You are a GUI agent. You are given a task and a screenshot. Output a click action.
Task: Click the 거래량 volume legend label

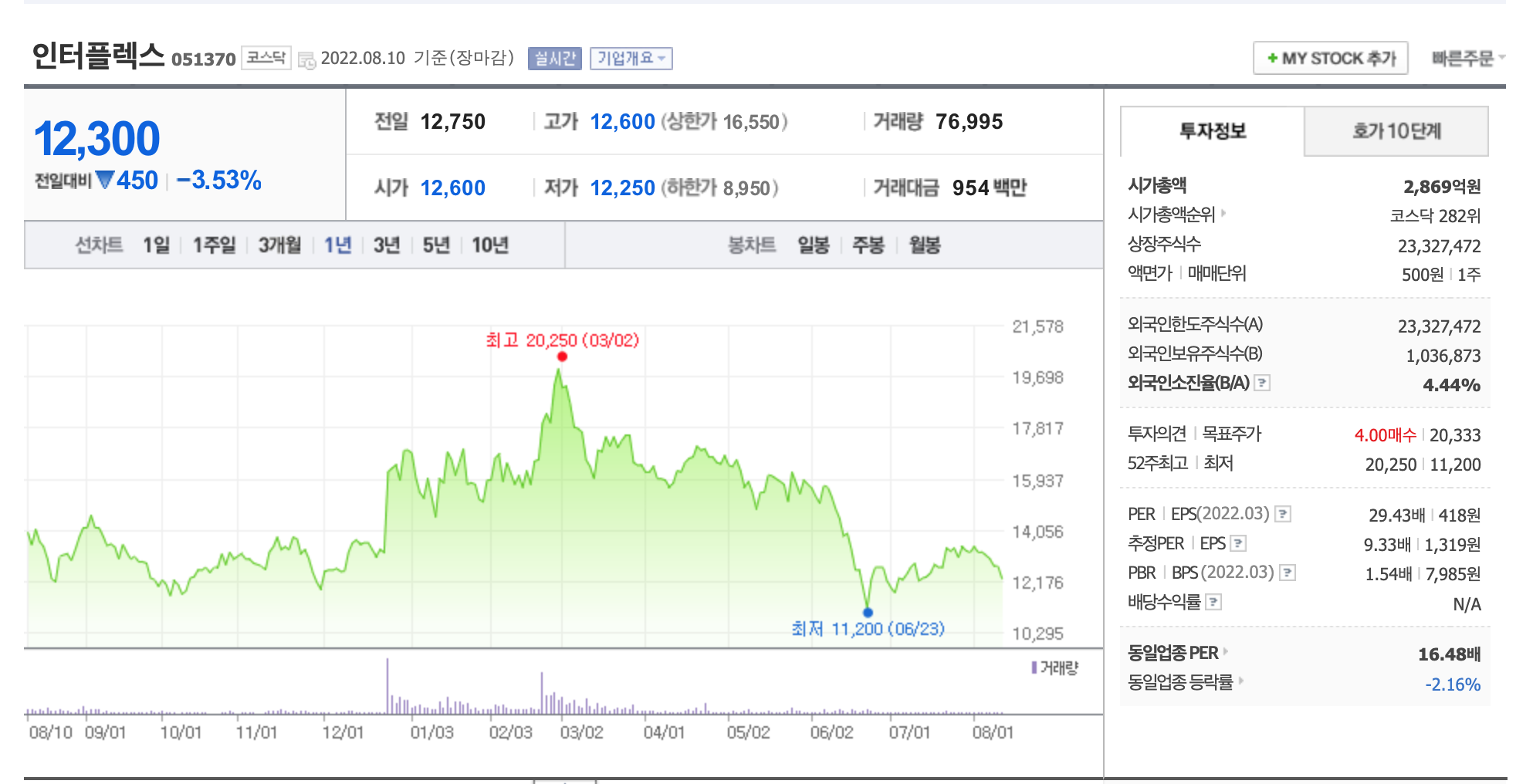(x=1054, y=667)
